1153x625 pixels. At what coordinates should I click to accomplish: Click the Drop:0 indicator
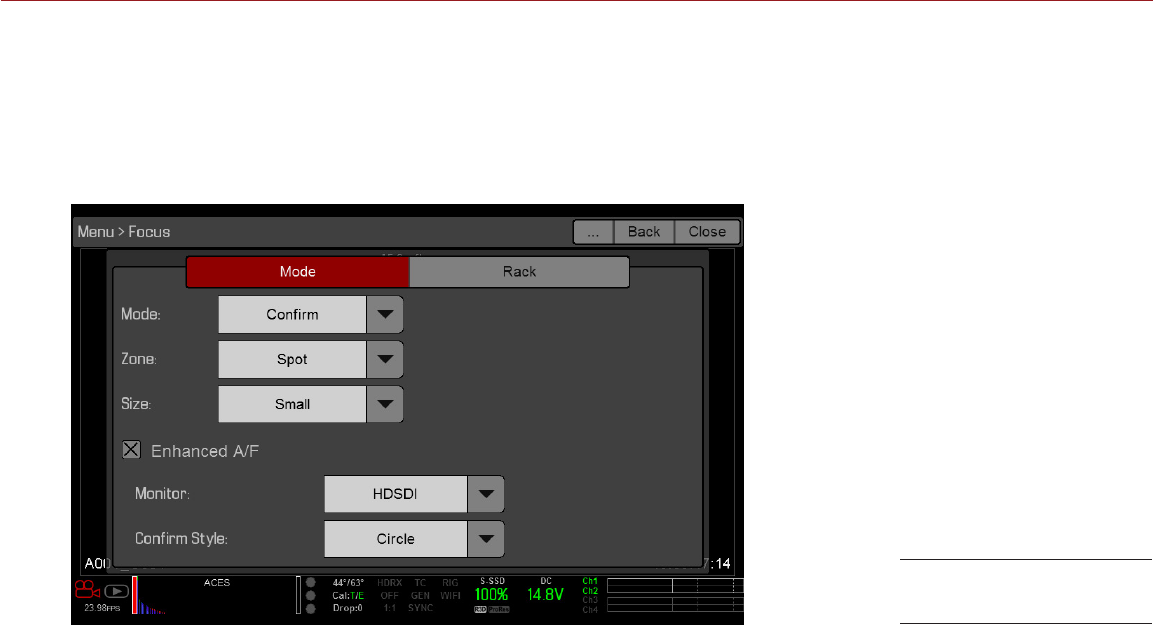[x=347, y=608]
